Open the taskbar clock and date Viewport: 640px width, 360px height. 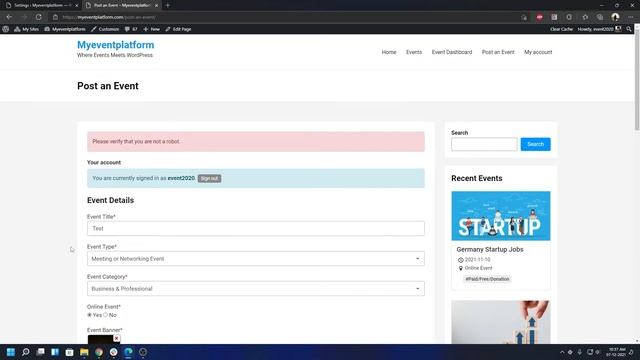pos(616,352)
